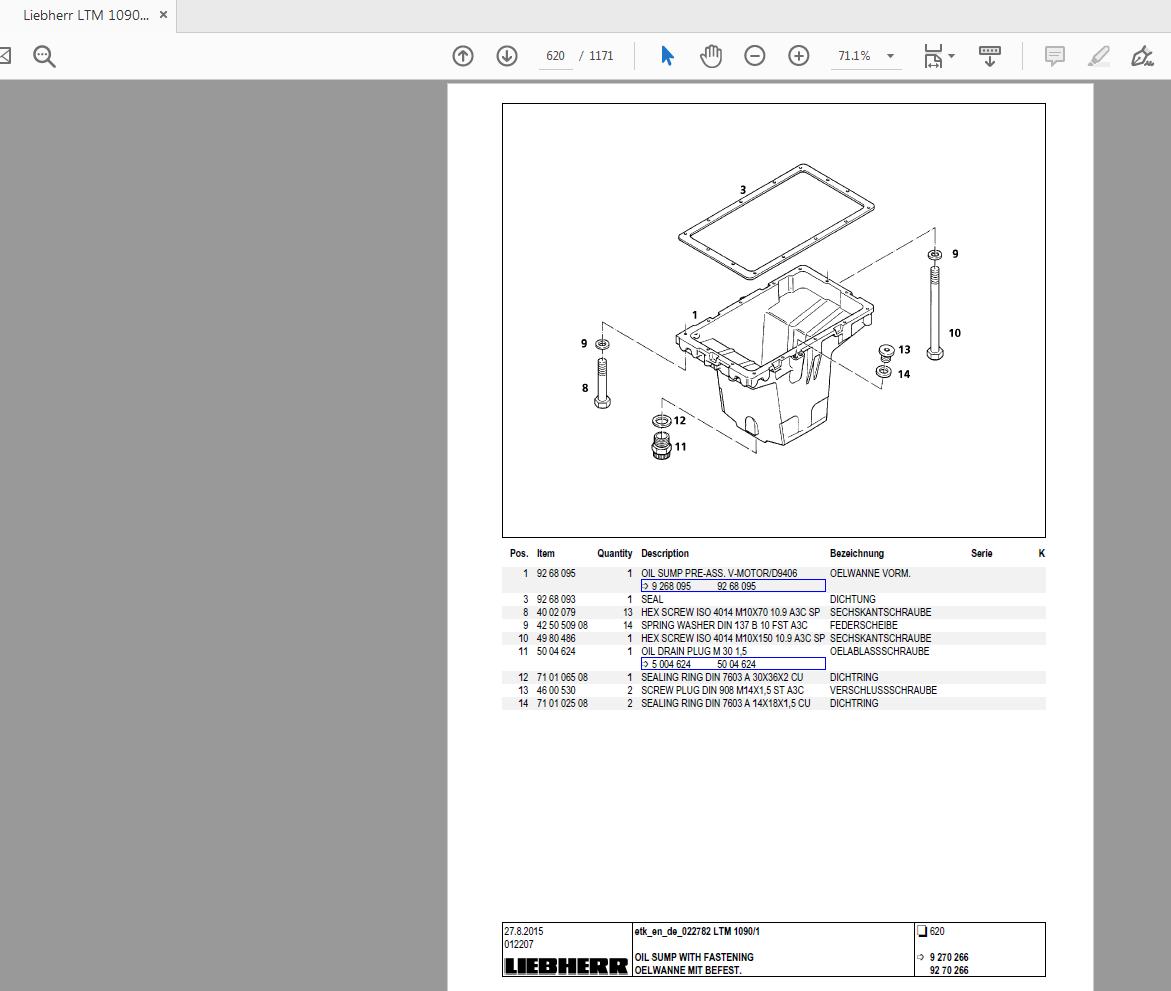Click the 5 004 624 link box
1171x991 pixels.
point(733,664)
